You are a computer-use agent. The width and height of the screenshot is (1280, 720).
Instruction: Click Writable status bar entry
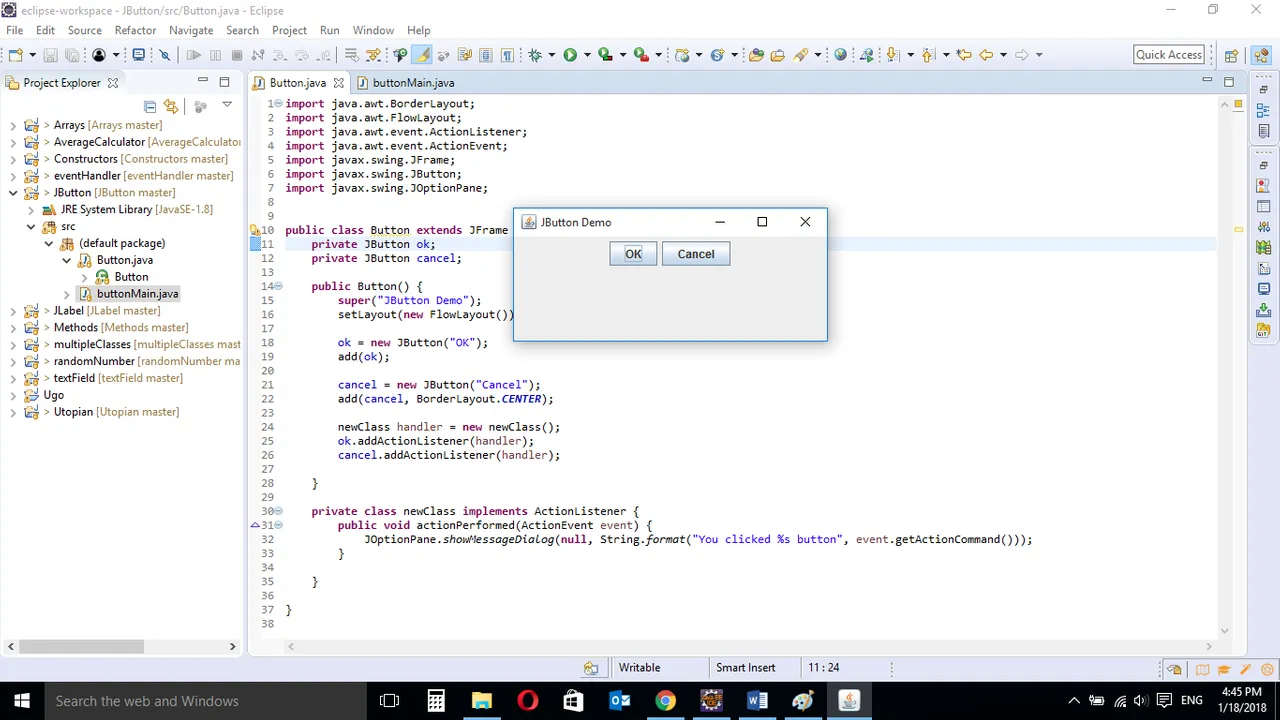(639, 668)
